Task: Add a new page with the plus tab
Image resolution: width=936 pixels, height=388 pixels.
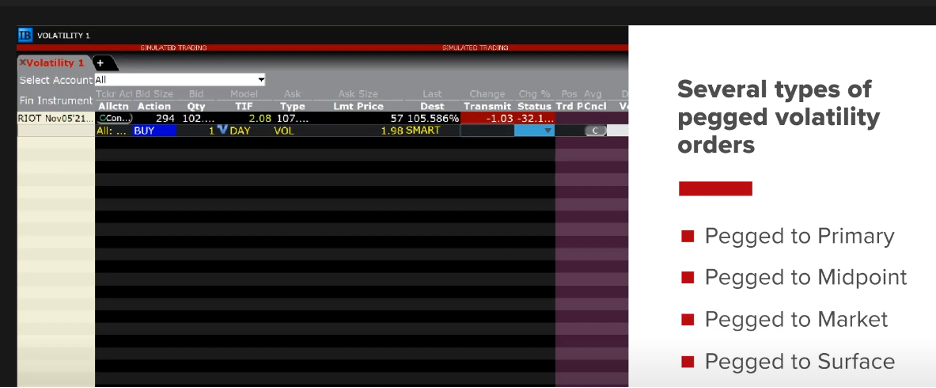Action: 101,63
